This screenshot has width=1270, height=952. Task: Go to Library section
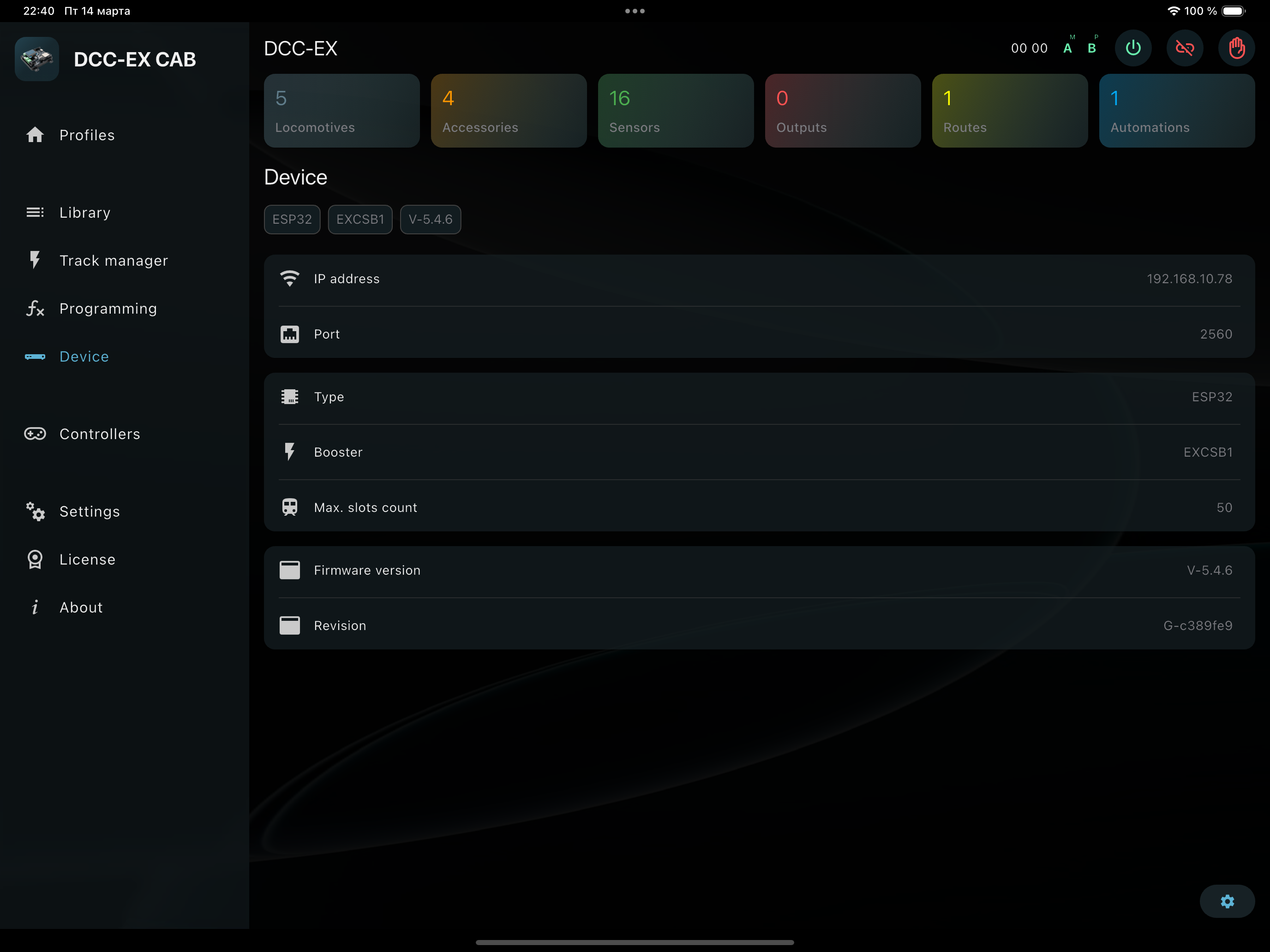coord(85,212)
